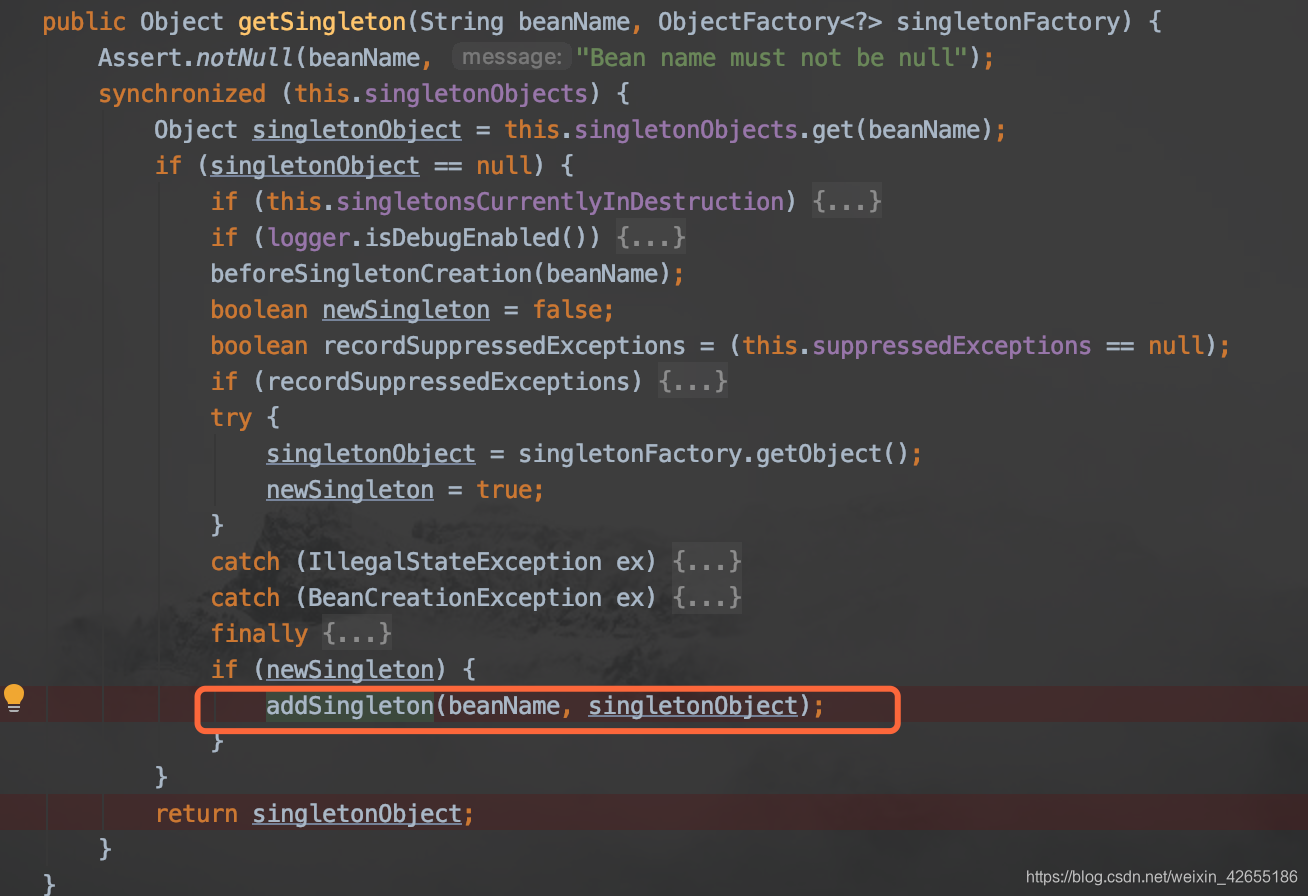Viewport: 1308px width, 896px height.
Task: Click the synchronized keyword
Action: click(182, 94)
